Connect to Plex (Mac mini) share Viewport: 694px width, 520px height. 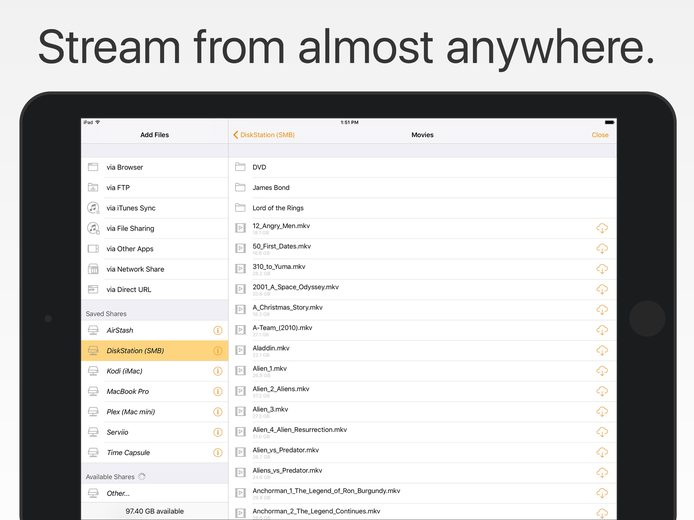click(154, 412)
